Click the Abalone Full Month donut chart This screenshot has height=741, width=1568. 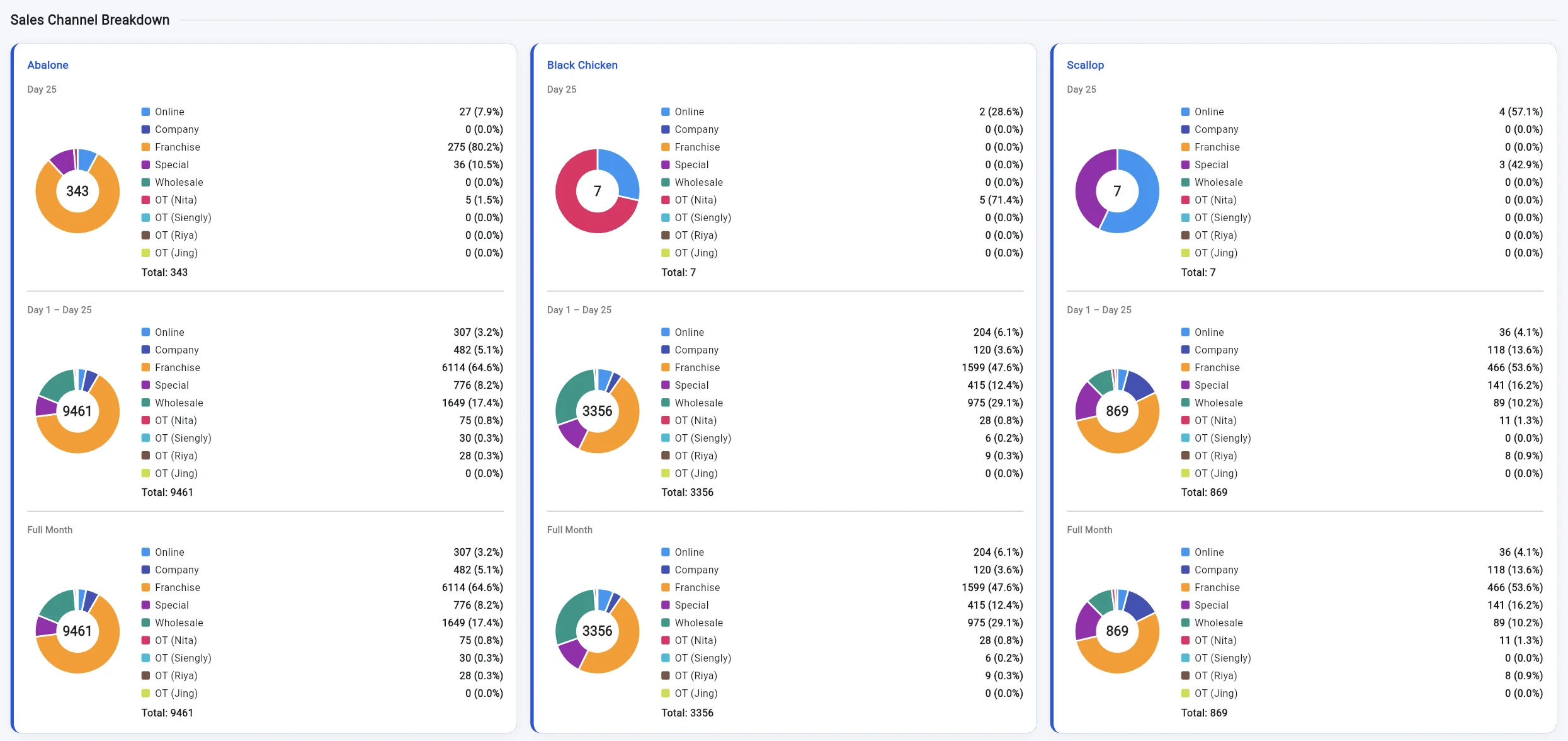pos(77,631)
